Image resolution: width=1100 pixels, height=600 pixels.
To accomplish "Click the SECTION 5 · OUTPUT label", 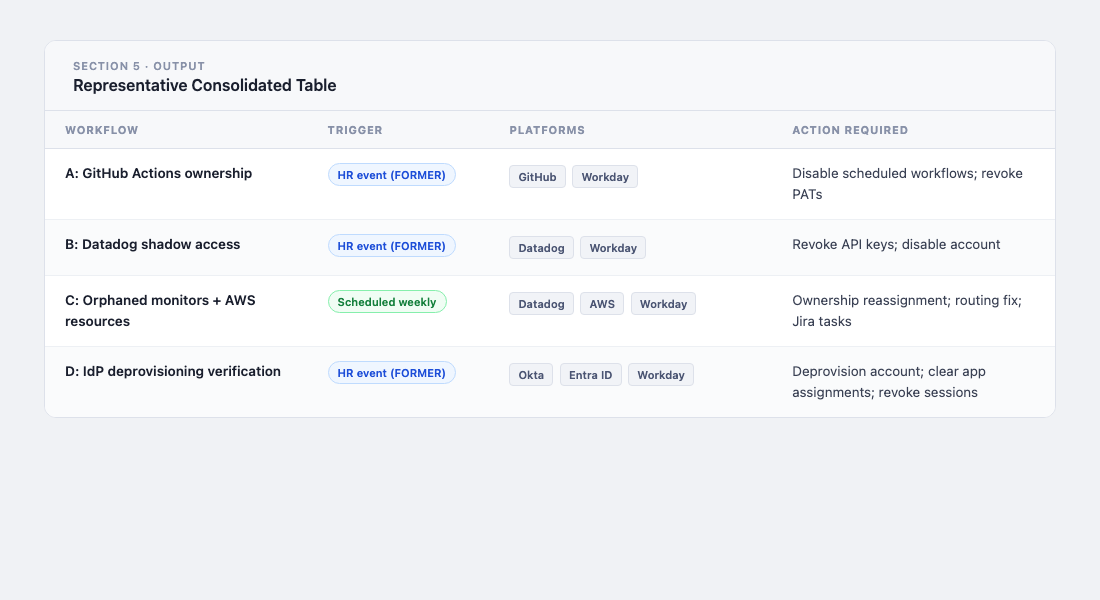I will tap(139, 66).
